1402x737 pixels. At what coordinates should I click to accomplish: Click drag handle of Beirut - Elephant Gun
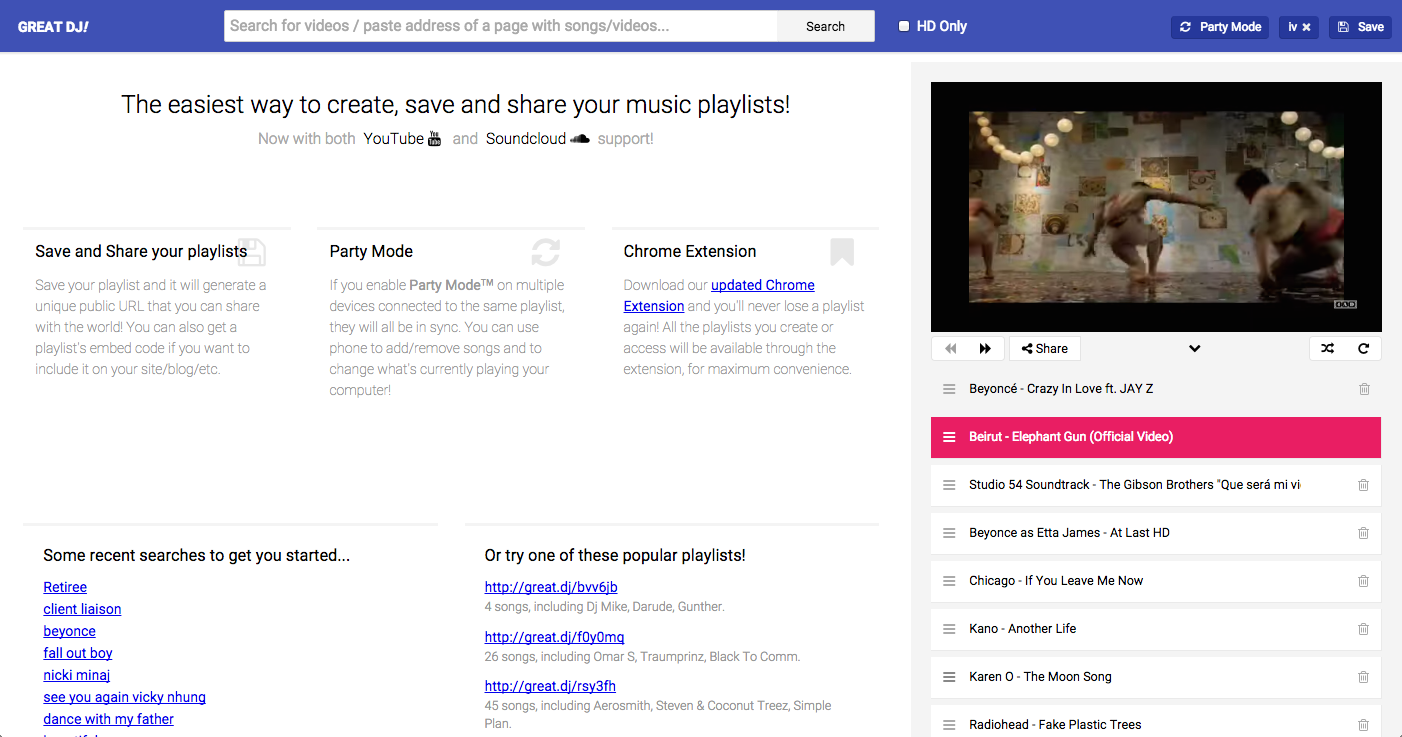pyautogui.click(x=950, y=437)
